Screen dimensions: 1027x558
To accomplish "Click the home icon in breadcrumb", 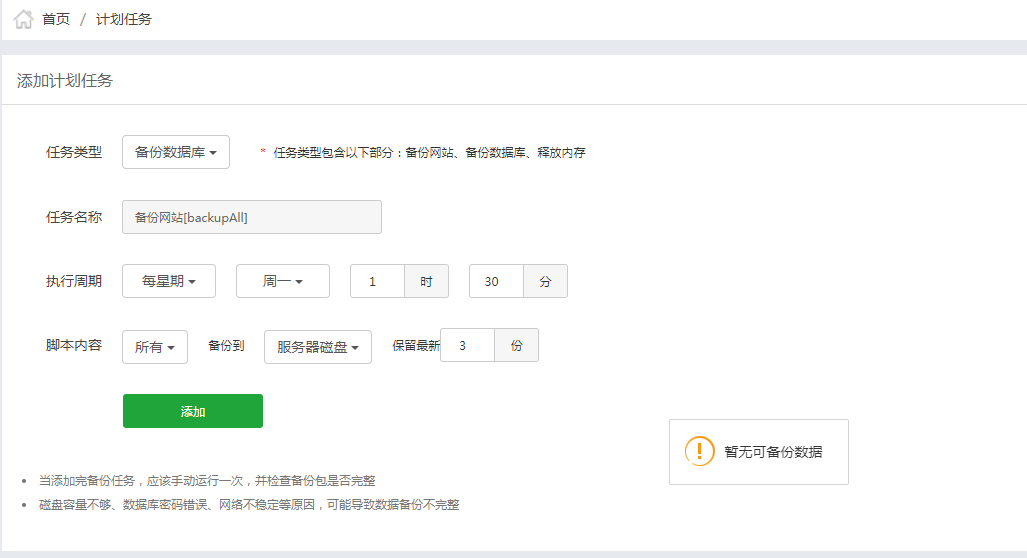I will (23, 19).
